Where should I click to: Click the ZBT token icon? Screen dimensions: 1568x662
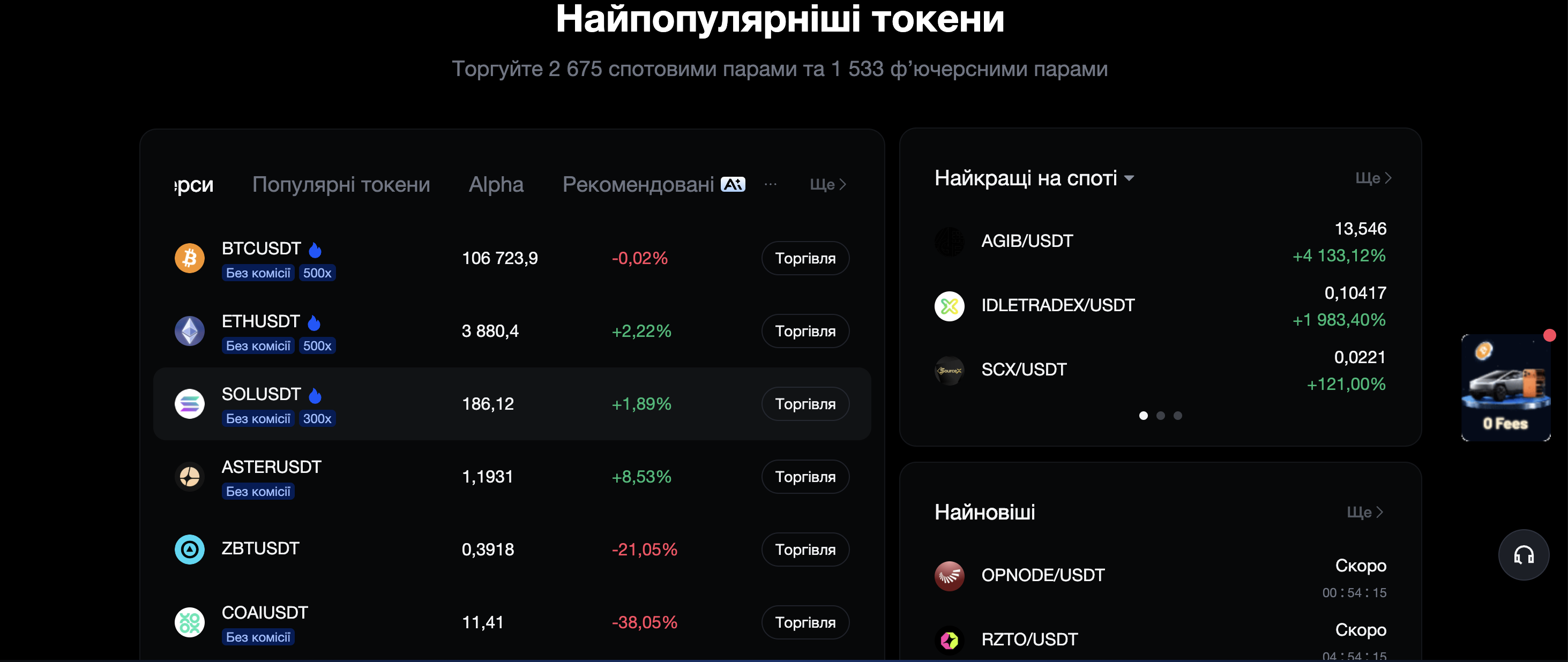coord(189,550)
